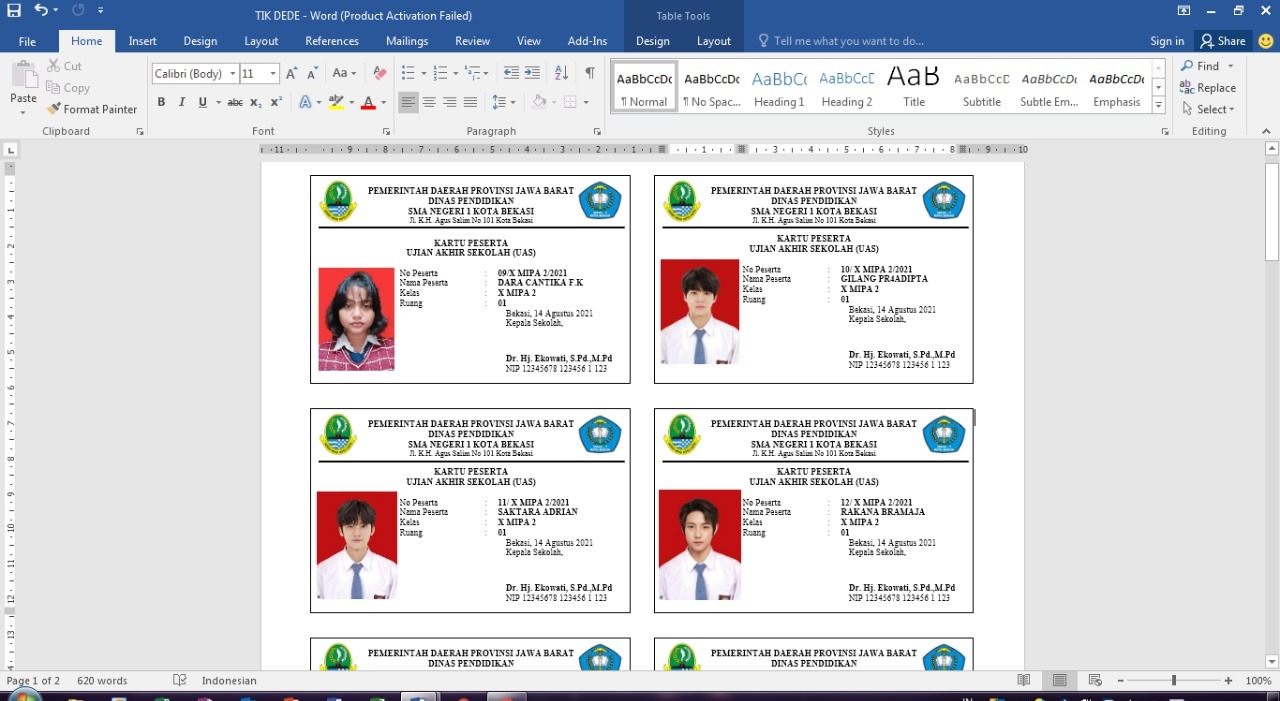Sort the selected paragraphs

(x=561, y=73)
